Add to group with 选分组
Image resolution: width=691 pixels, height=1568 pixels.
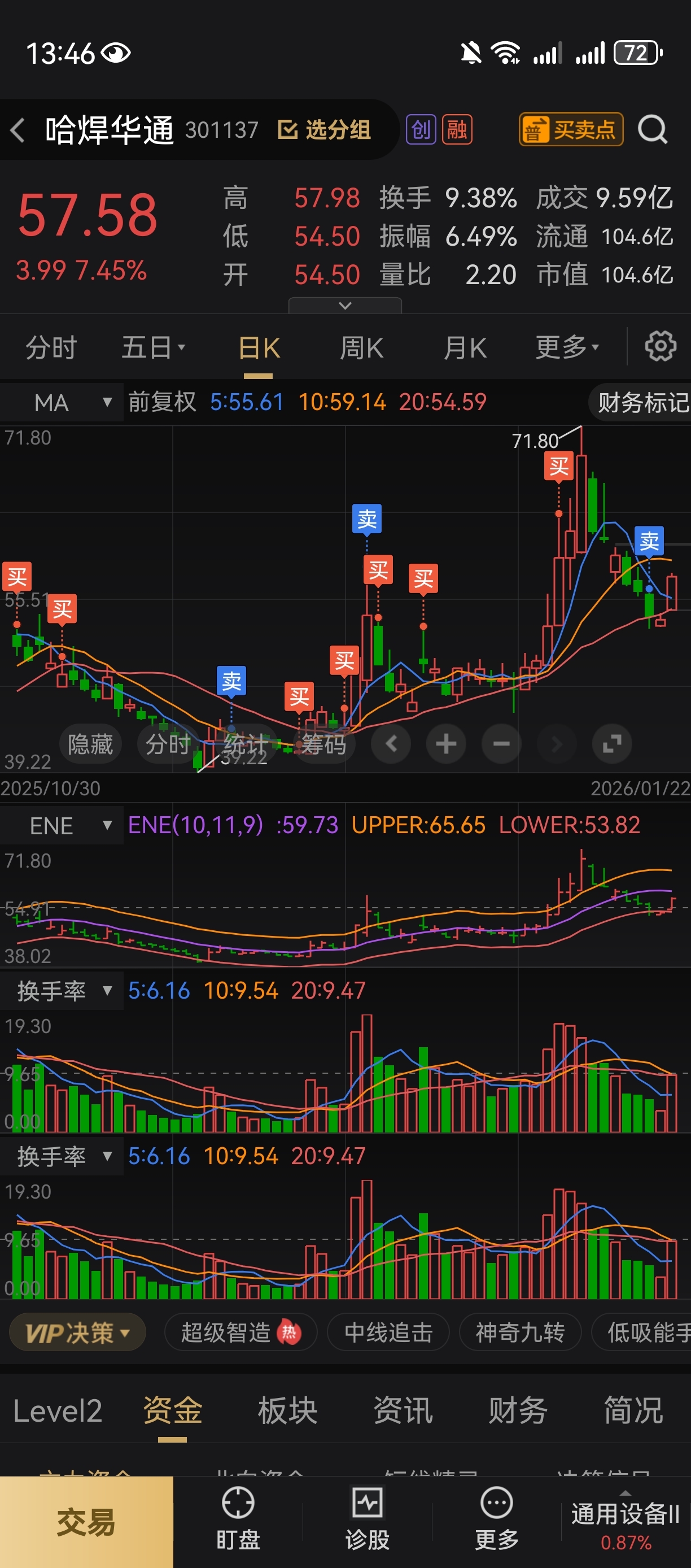click(324, 130)
